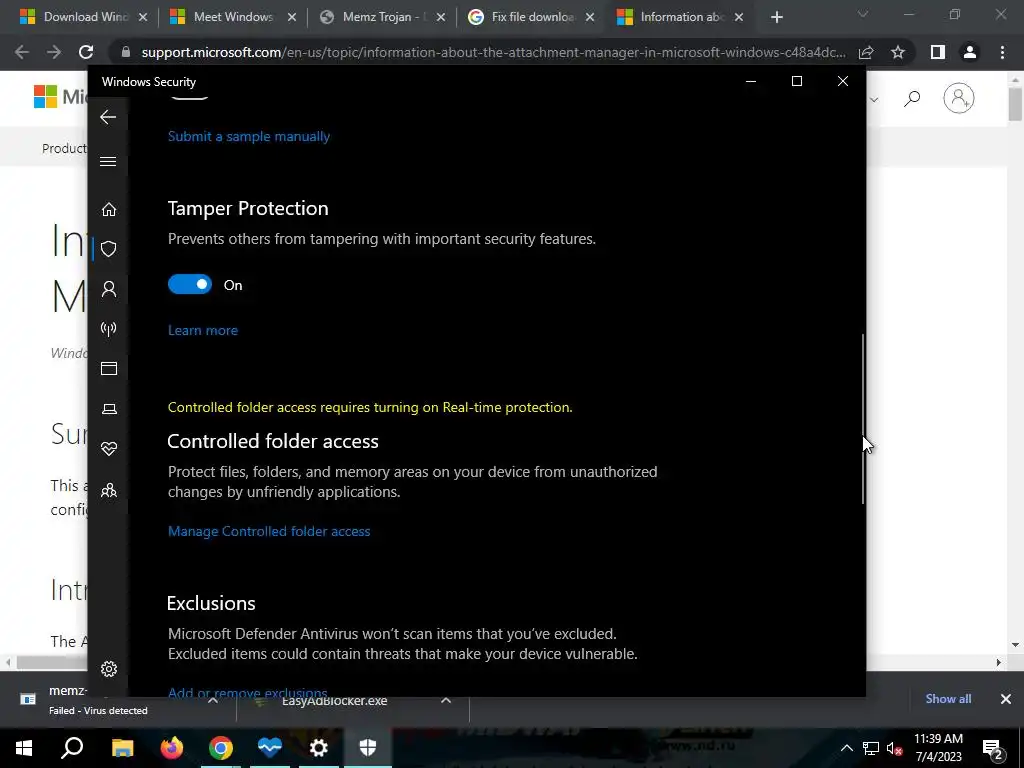Open Chrome from taskbar
Image resolution: width=1024 pixels, height=768 pixels.
pyautogui.click(x=221, y=748)
